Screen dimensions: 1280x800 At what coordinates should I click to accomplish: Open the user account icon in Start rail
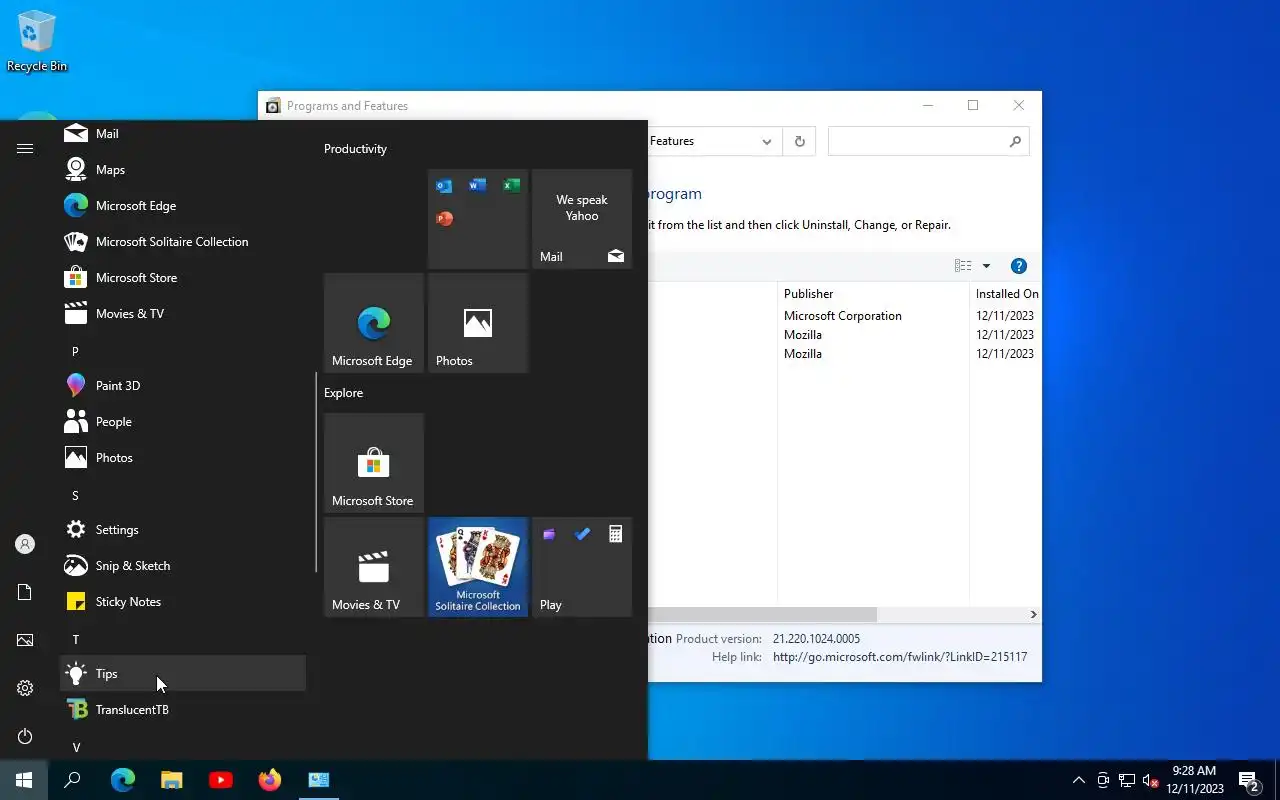(x=25, y=544)
